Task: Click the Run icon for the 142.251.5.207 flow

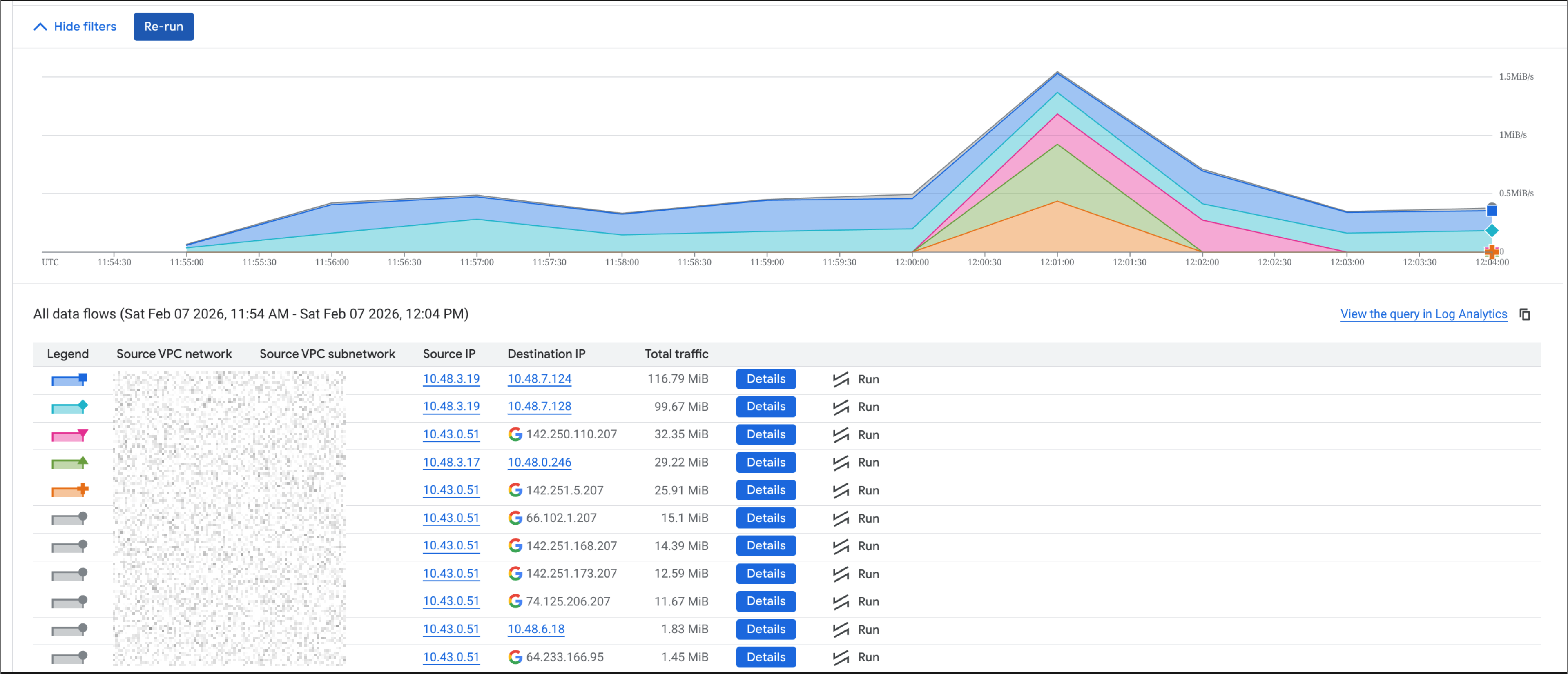Action: (841, 490)
